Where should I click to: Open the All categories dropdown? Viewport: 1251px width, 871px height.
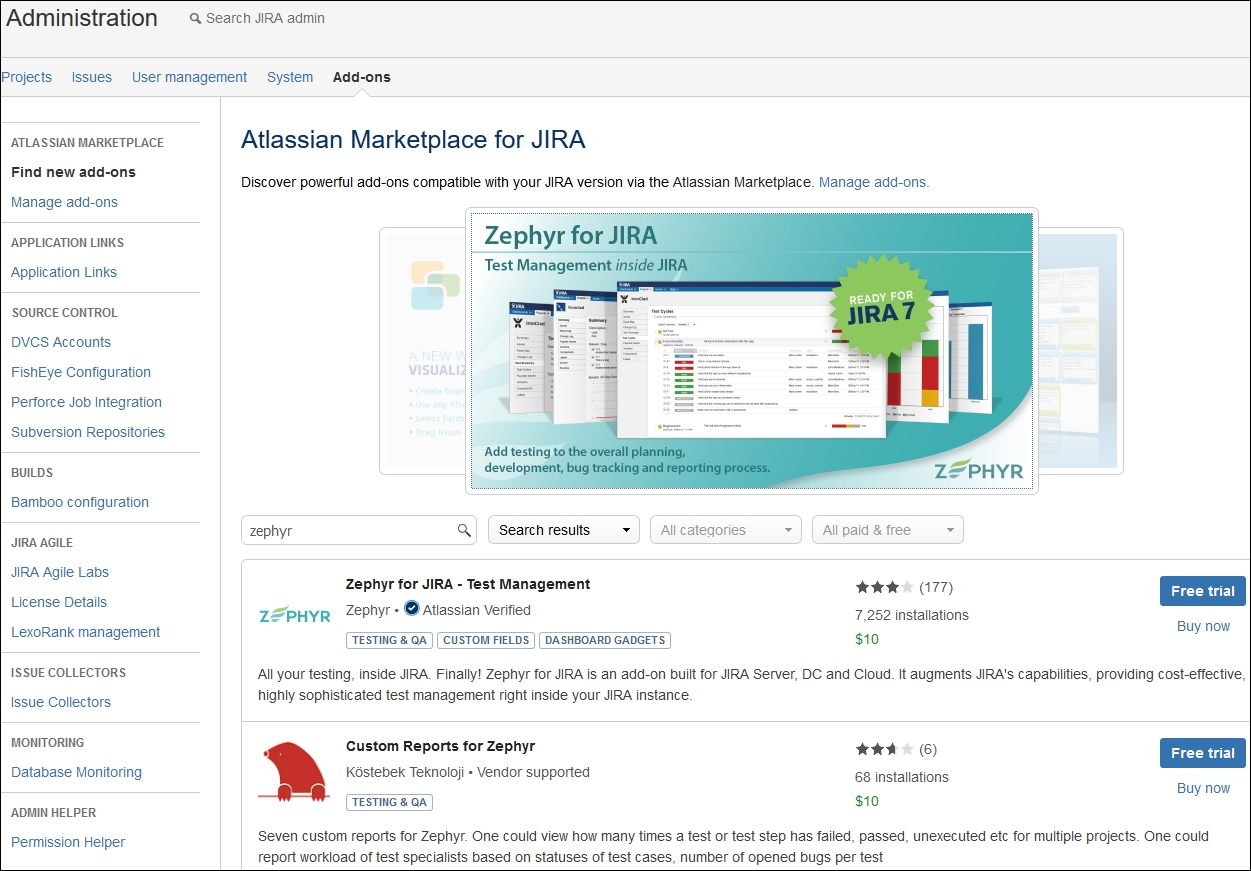pyautogui.click(x=726, y=530)
